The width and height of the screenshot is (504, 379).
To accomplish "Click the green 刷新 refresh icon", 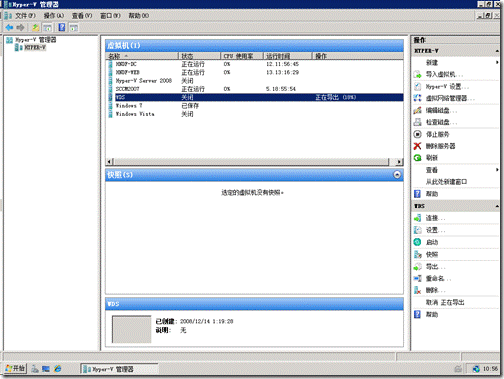I will tap(417, 158).
